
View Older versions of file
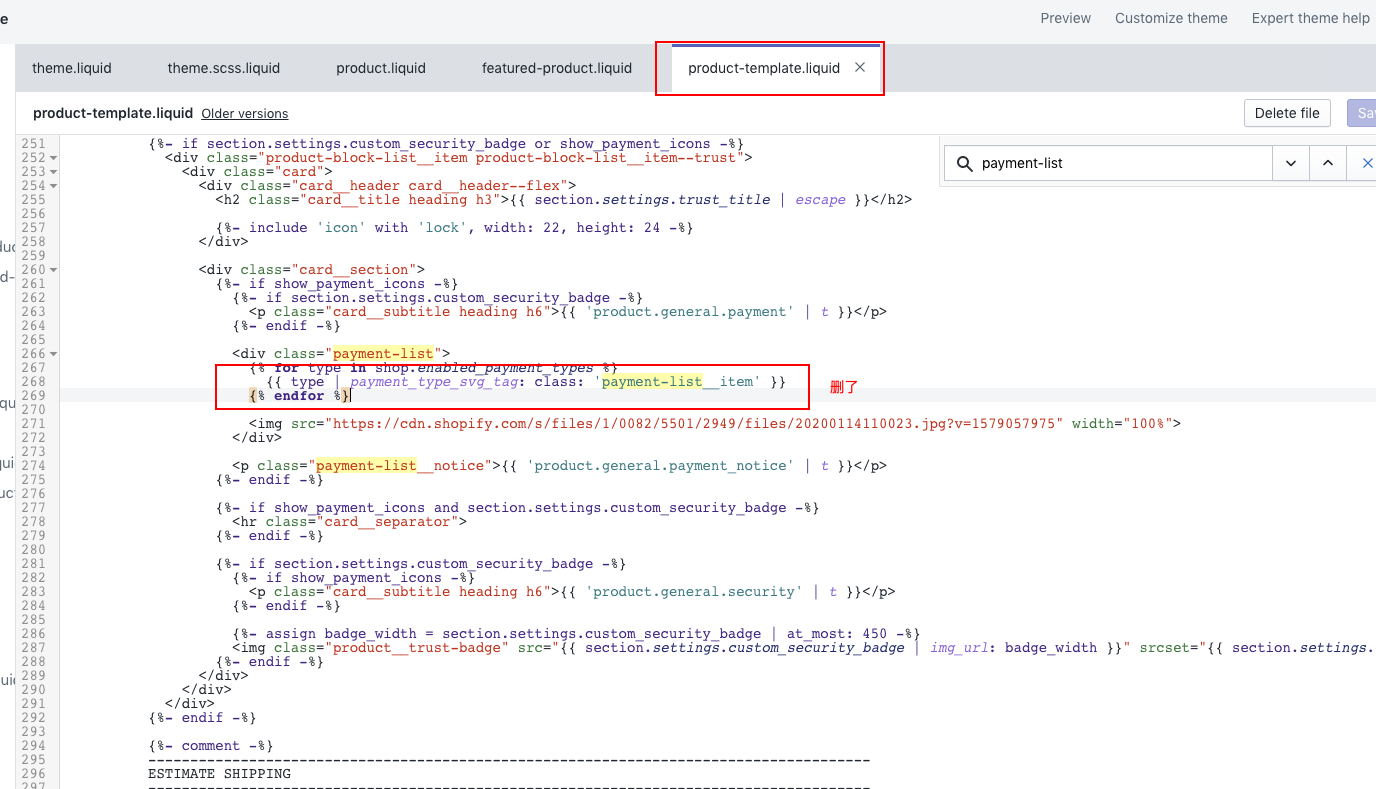245,114
